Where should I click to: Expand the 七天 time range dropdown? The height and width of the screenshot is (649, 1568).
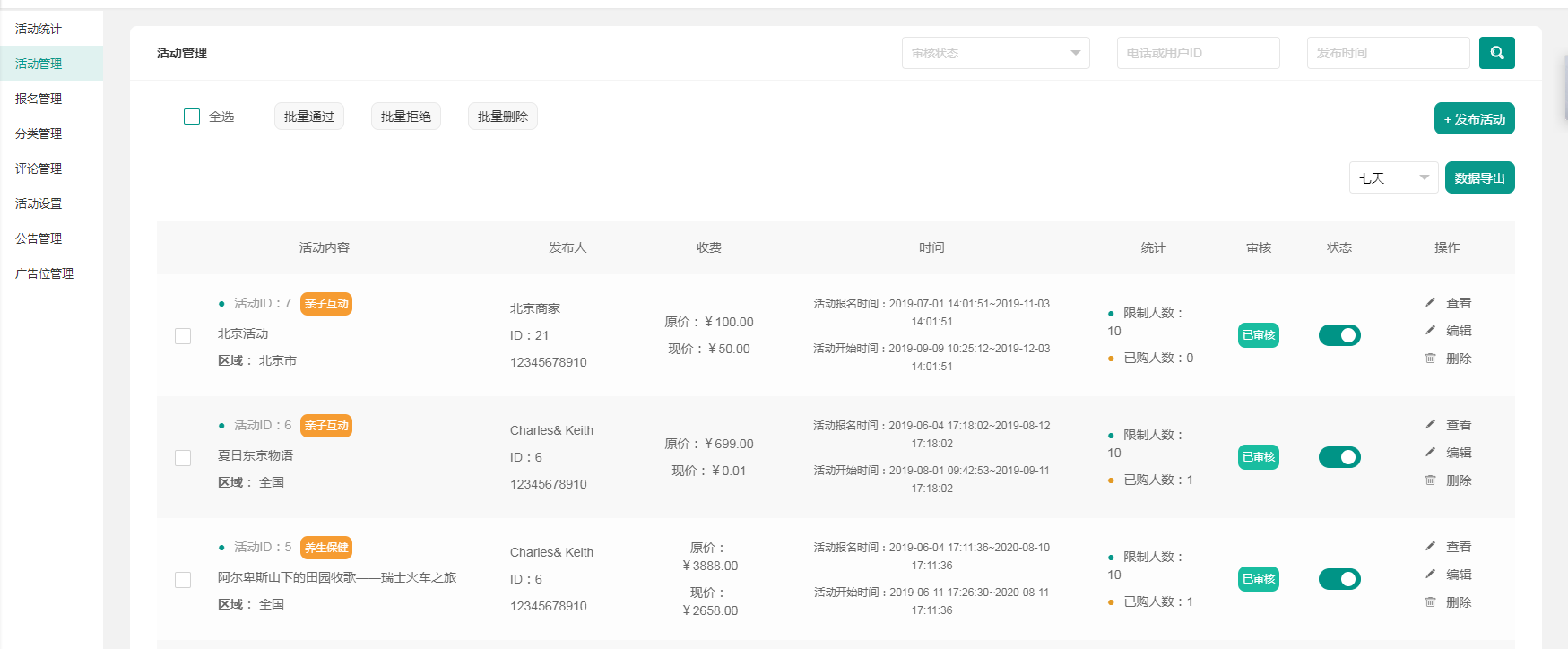(1393, 177)
